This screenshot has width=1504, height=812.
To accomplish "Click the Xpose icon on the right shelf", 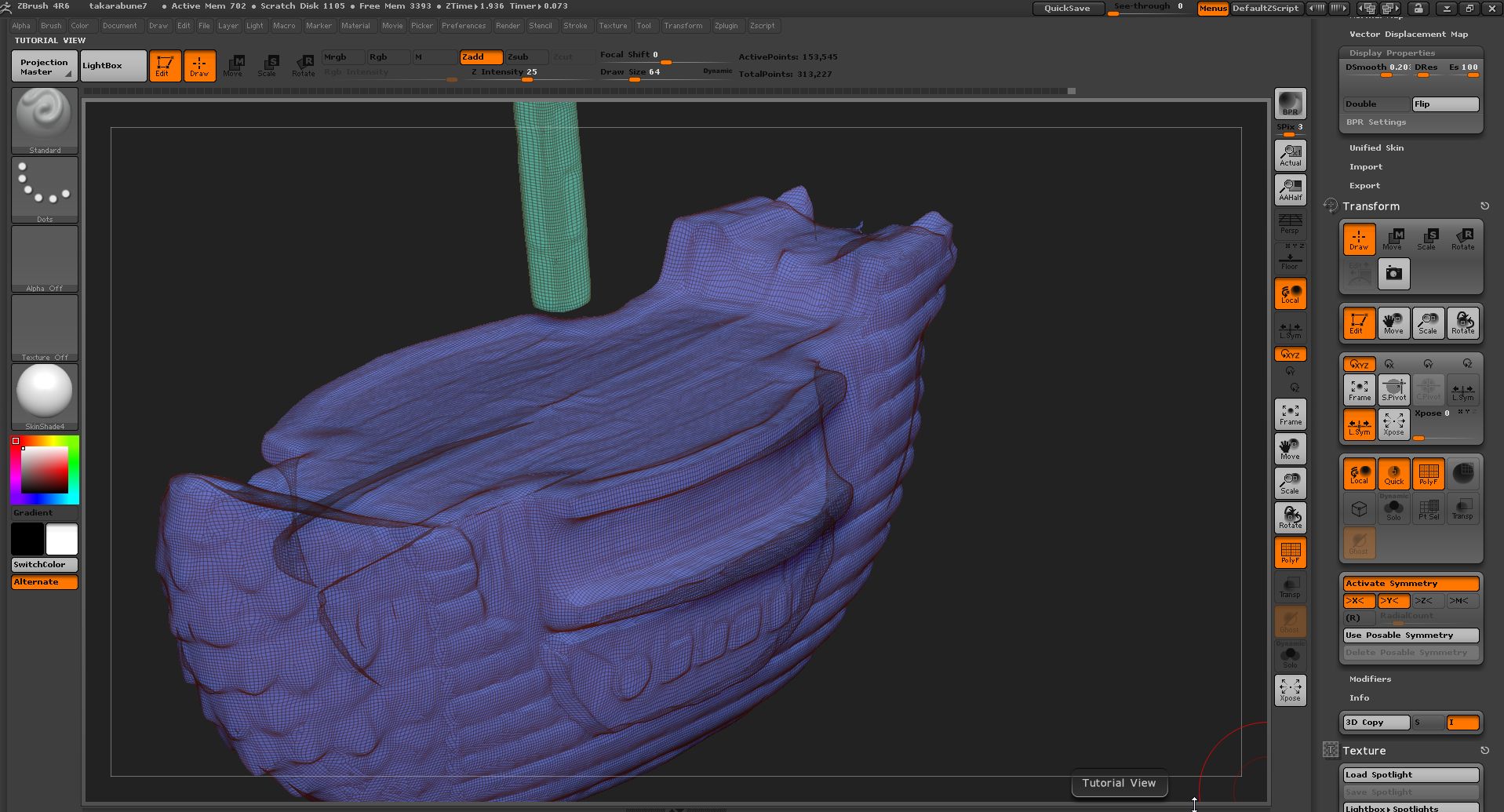I will click(1290, 690).
